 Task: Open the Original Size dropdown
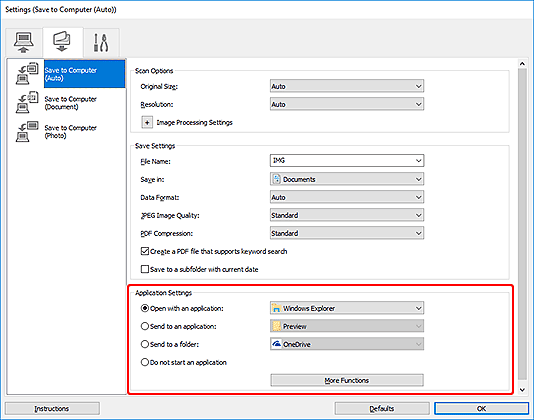pyautogui.click(x=347, y=86)
